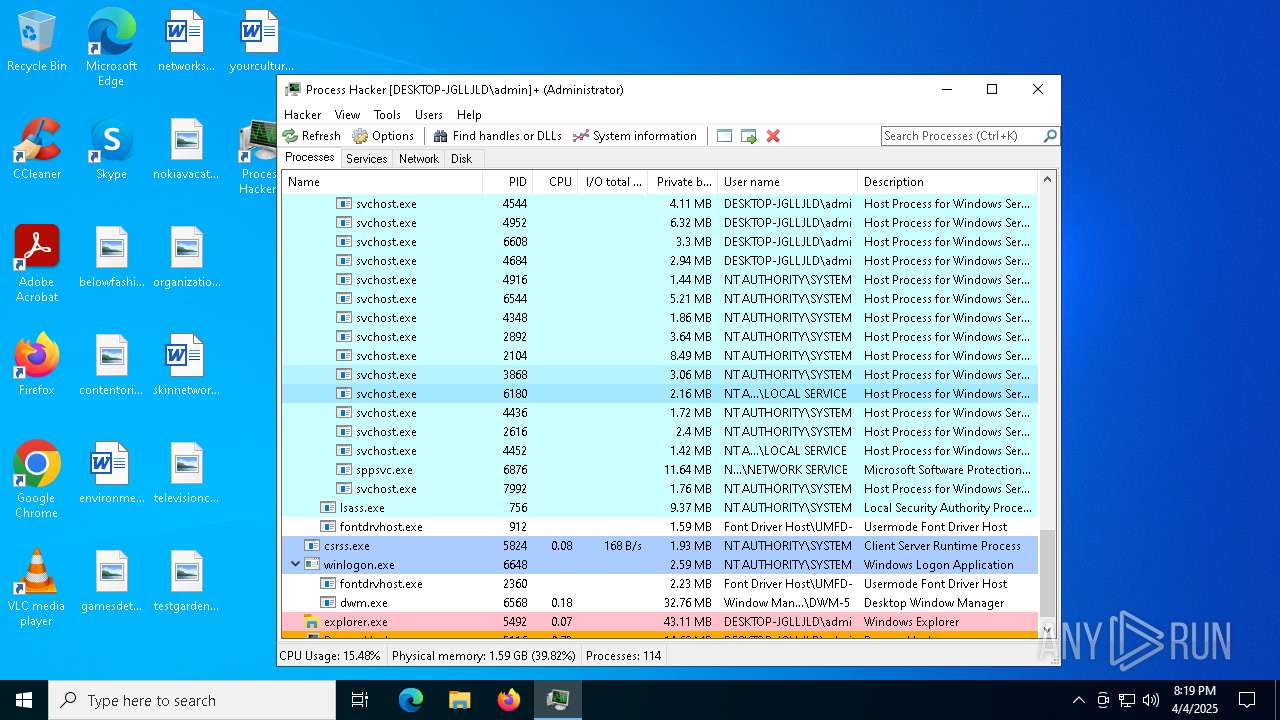Select the explorer.exe process row
Viewport: 1280px width, 720px height.
(660, 622)
